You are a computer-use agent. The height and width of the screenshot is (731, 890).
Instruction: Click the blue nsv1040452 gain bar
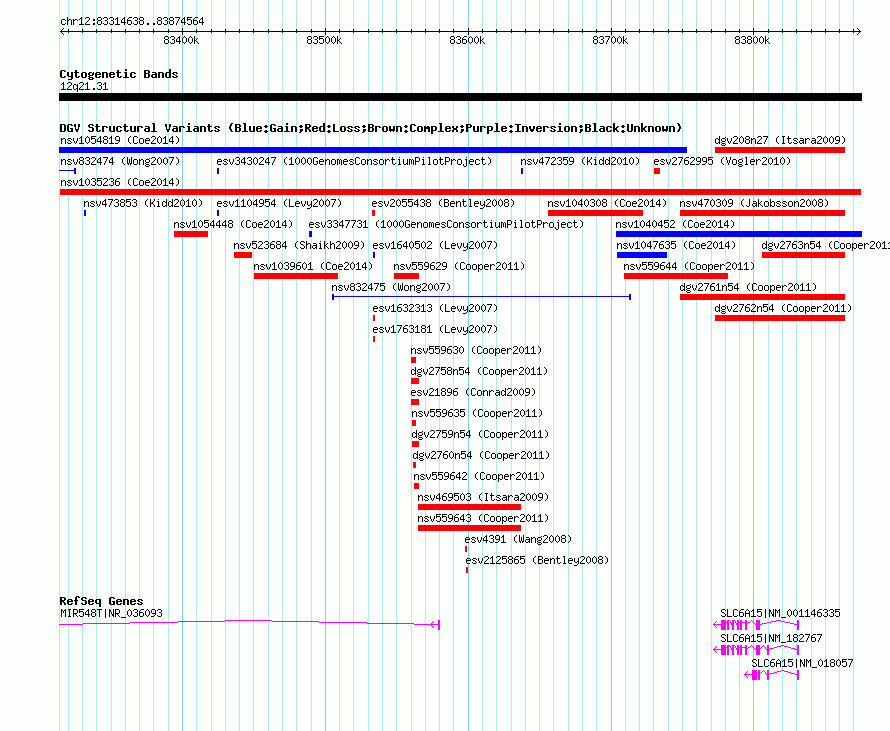coord(738,234)
